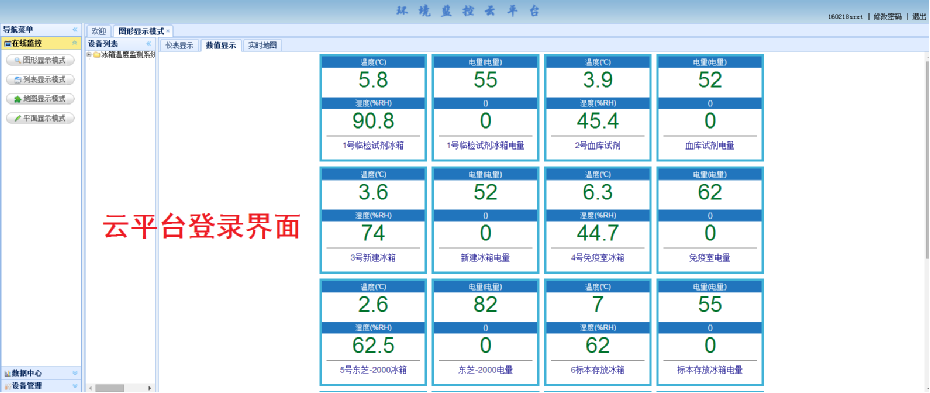
Task: Click the 1号临检试剂冰箱电量 card label
Action: coord(485,146)
